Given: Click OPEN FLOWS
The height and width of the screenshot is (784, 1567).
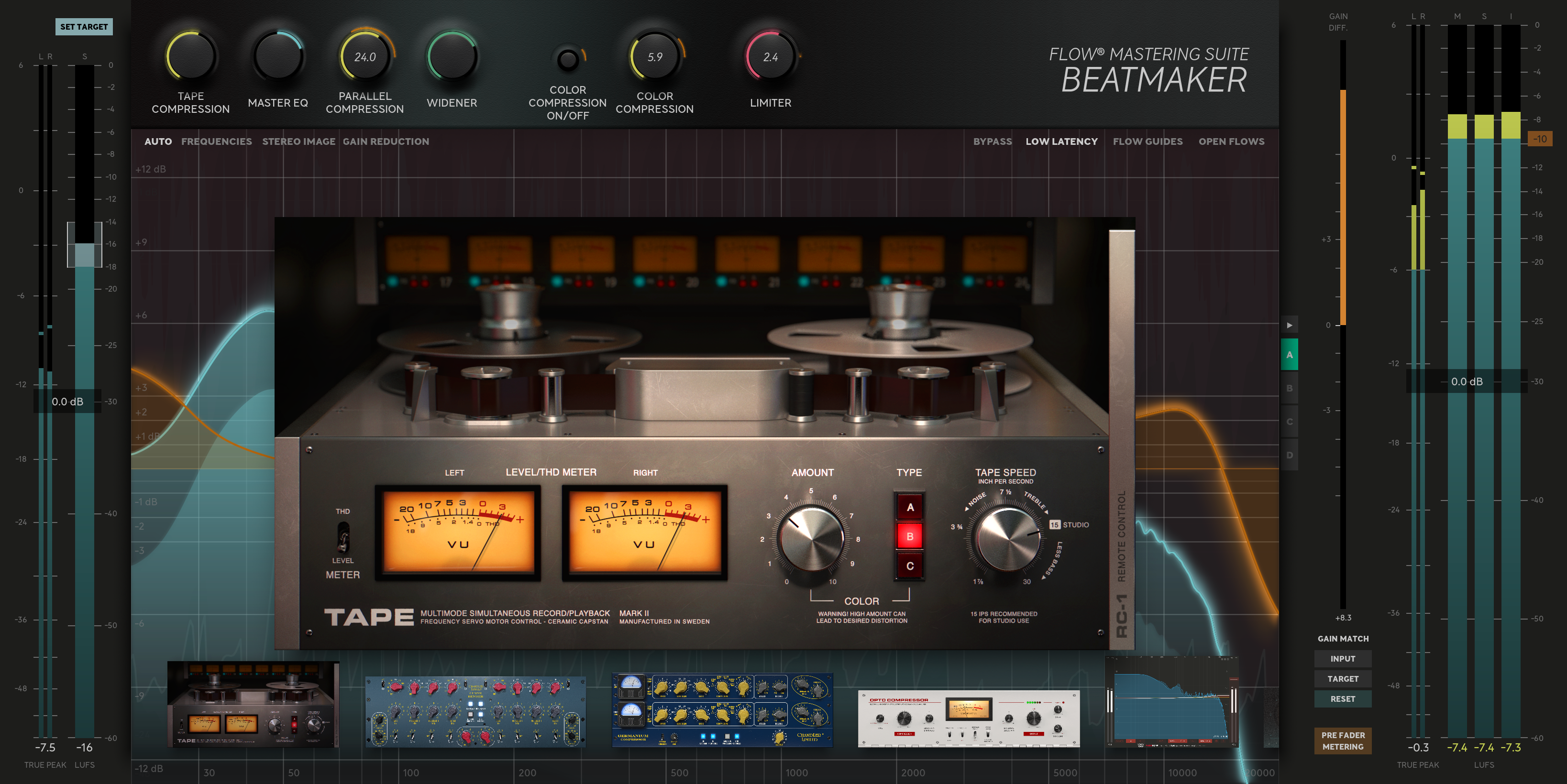Looking at the screenshot, I should (1231, 142).
